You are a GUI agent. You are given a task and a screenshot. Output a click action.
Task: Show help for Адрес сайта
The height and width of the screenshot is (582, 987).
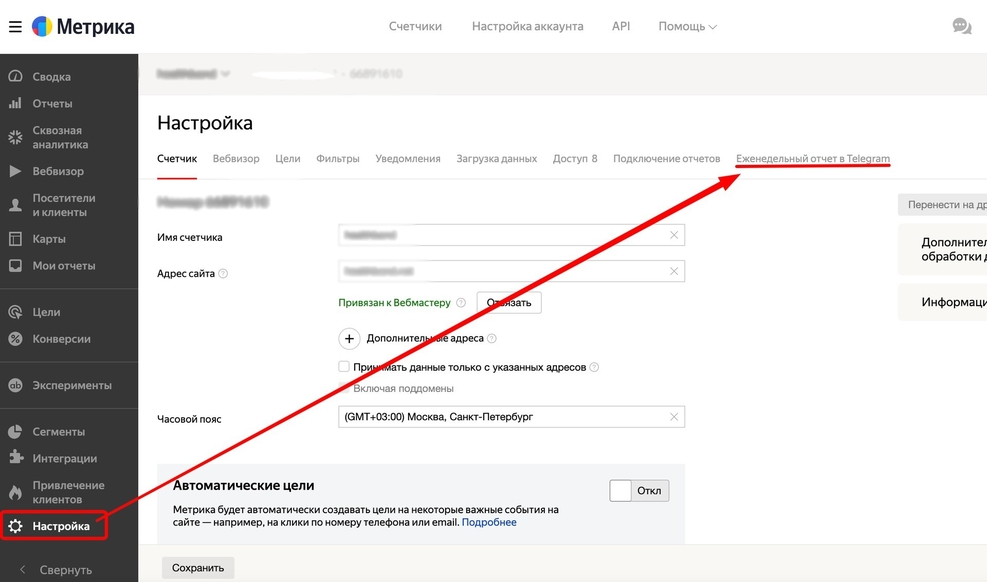tap(223, 274)
